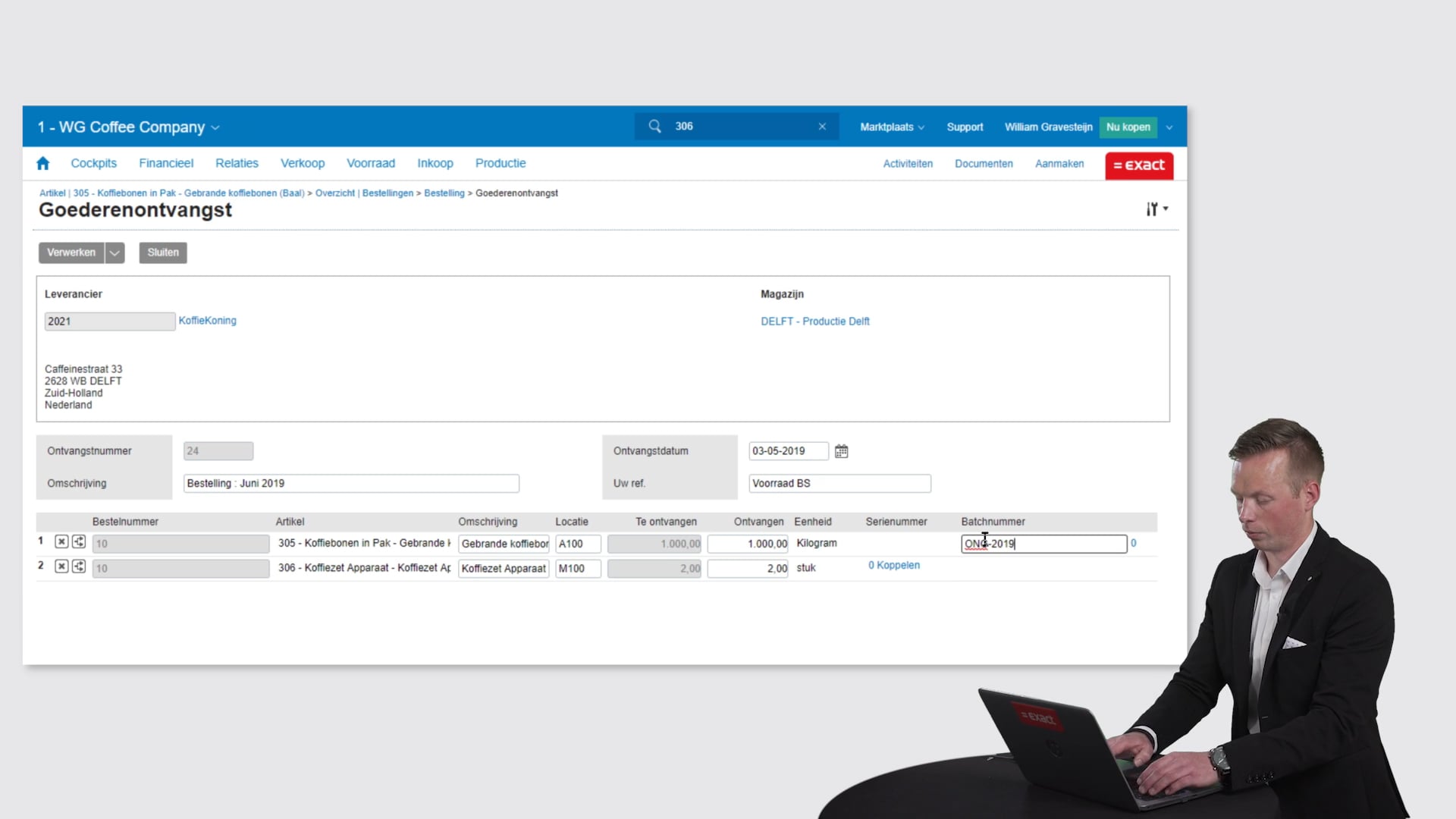Open the Marktplaats dropdown
Screen dimensions: 1456x819
892,127
